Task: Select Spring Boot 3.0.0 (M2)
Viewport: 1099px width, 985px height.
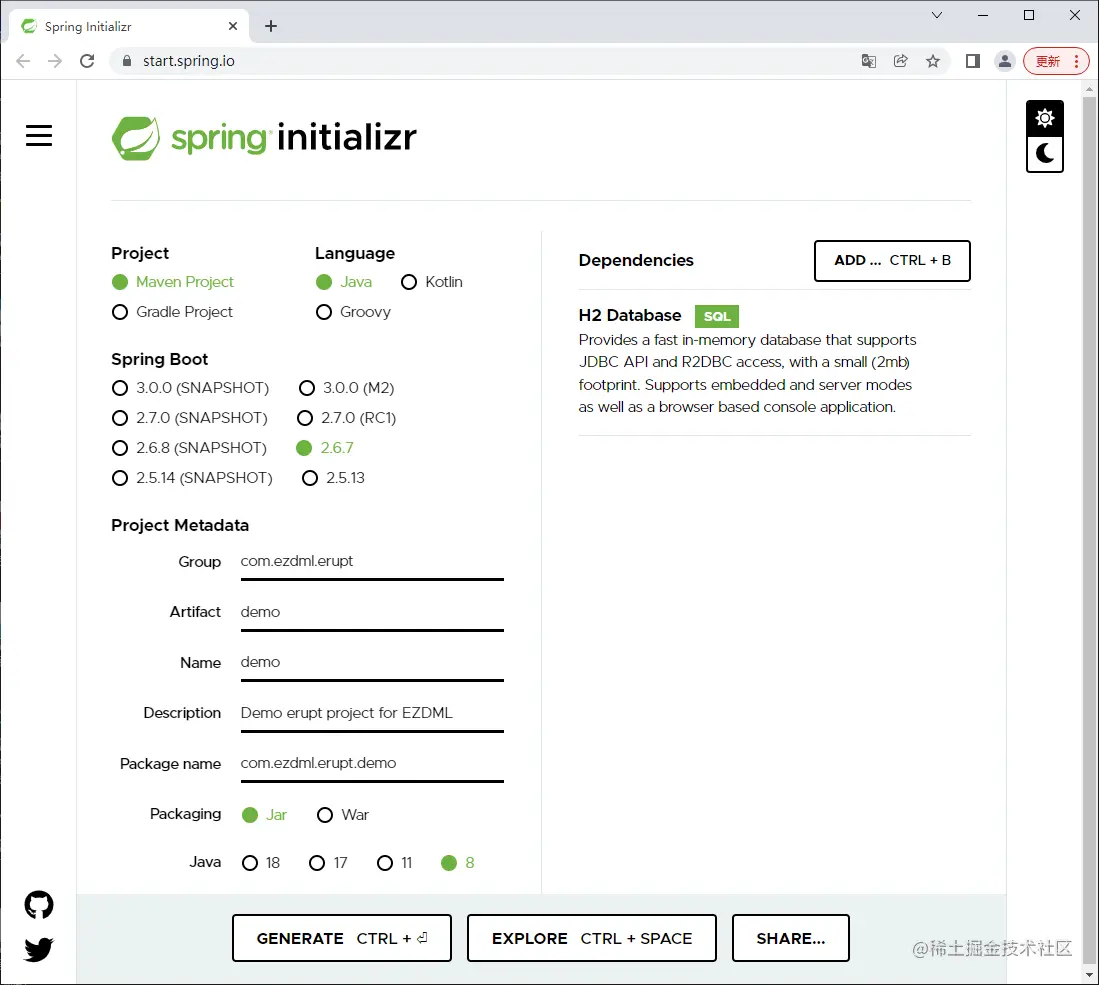Action: pos(346,388)
